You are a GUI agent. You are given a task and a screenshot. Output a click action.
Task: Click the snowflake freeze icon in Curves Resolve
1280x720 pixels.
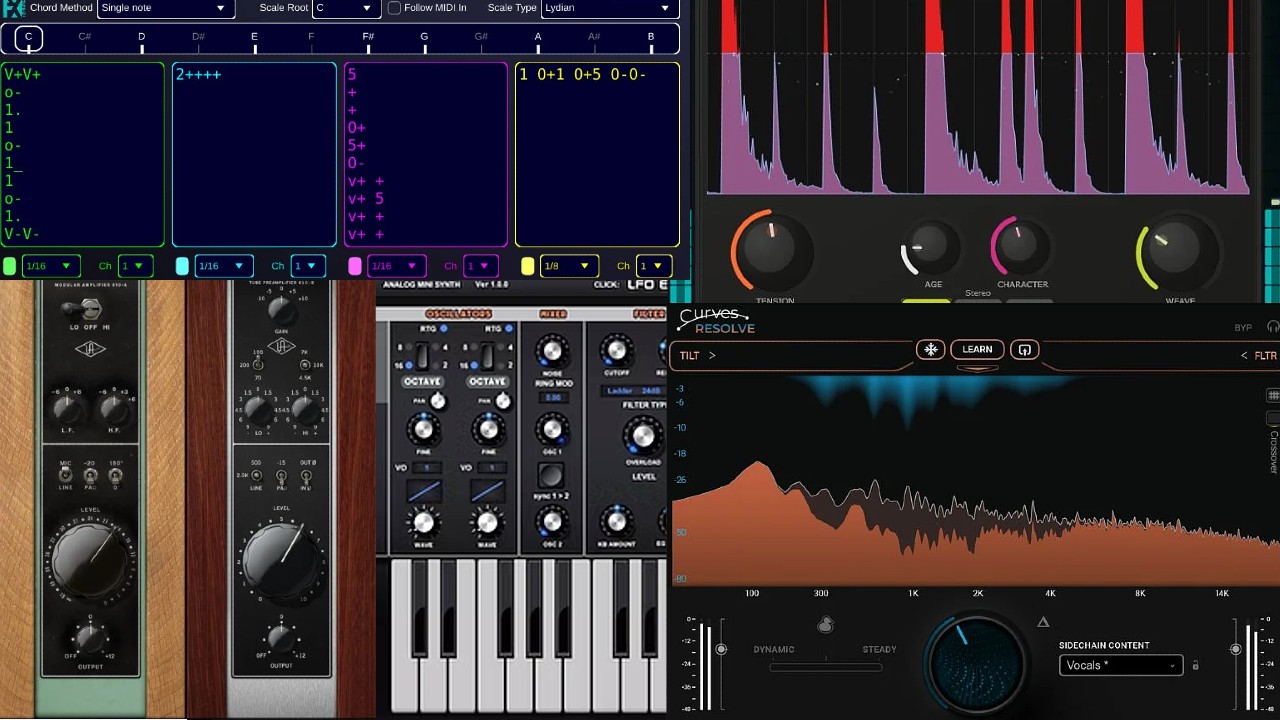tap(931, 349)
